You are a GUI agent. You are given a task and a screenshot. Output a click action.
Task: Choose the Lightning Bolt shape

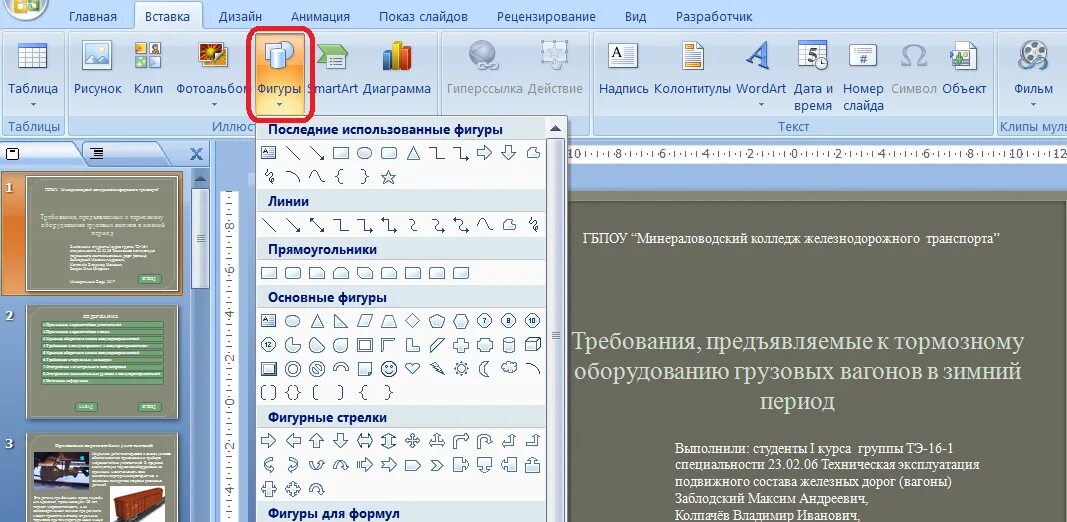click(x=437, y=368)
